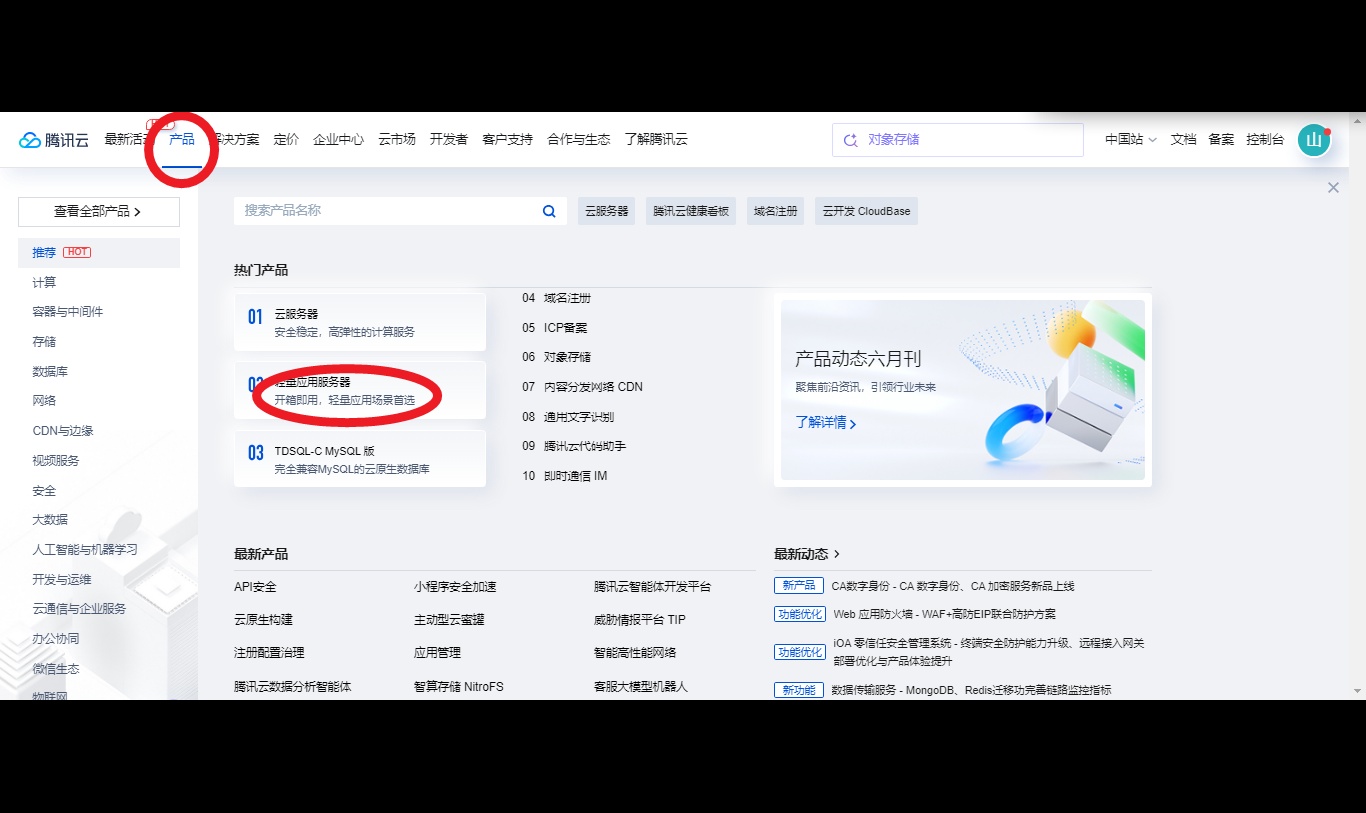Select the 容器与中间件 category
This screenshot has width=1366, height=813.
pyautogui.click(x=68, y=312)
